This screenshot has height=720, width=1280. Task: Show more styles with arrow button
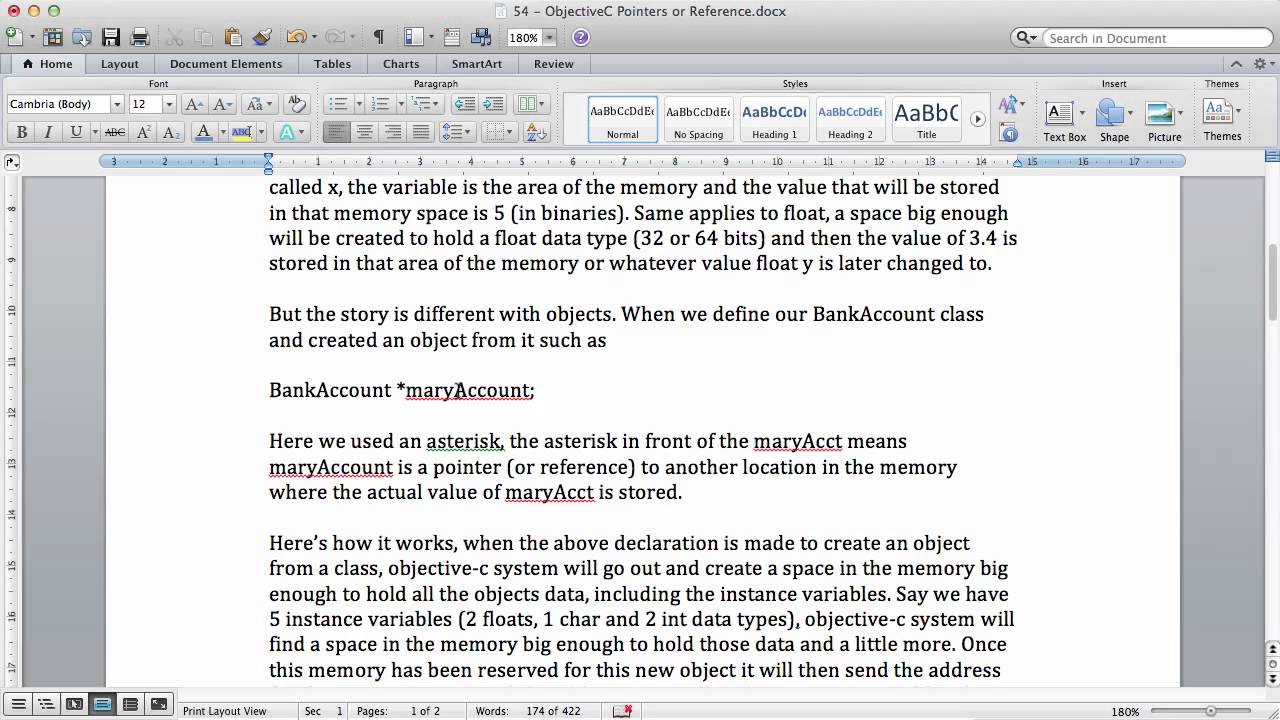coord(978,119)
